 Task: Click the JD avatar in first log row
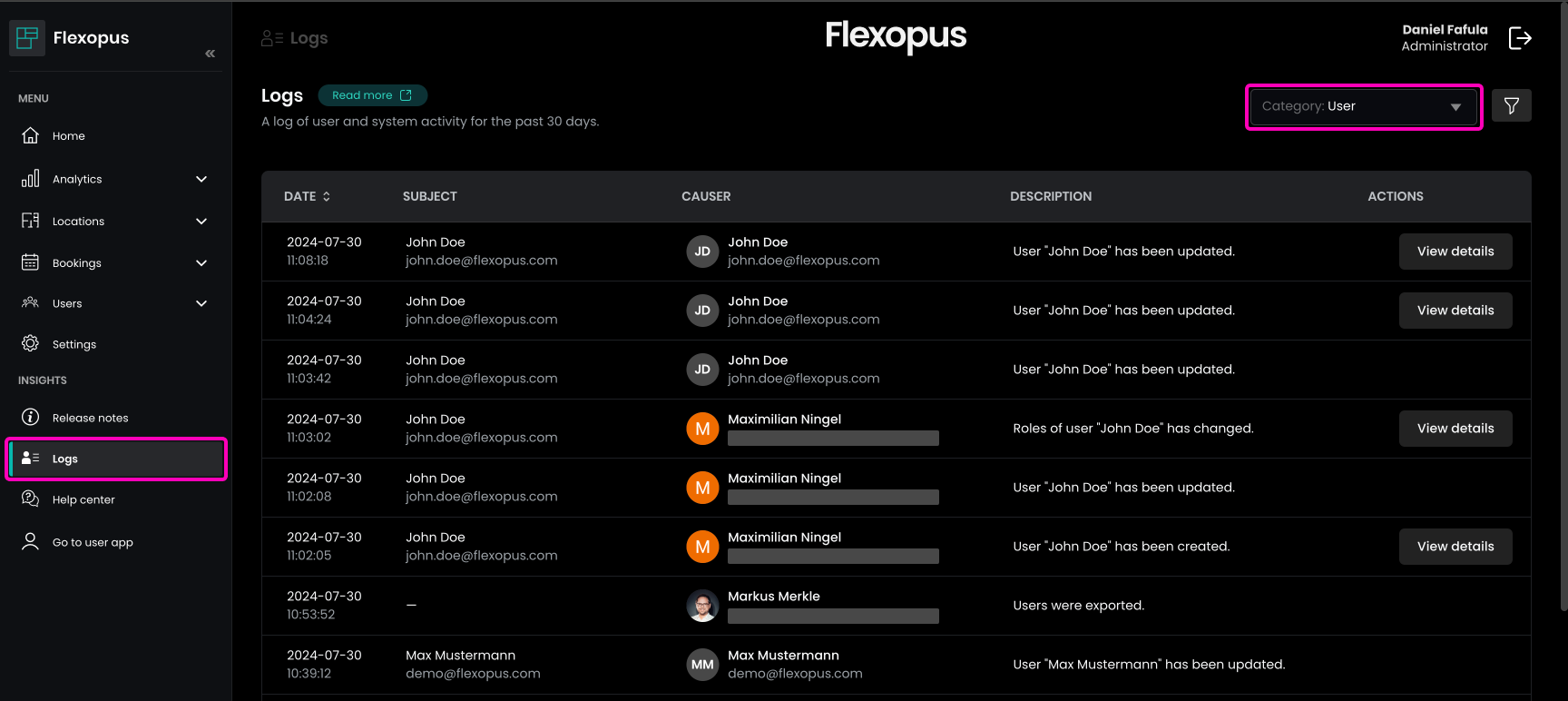click(x=702, y=252)
